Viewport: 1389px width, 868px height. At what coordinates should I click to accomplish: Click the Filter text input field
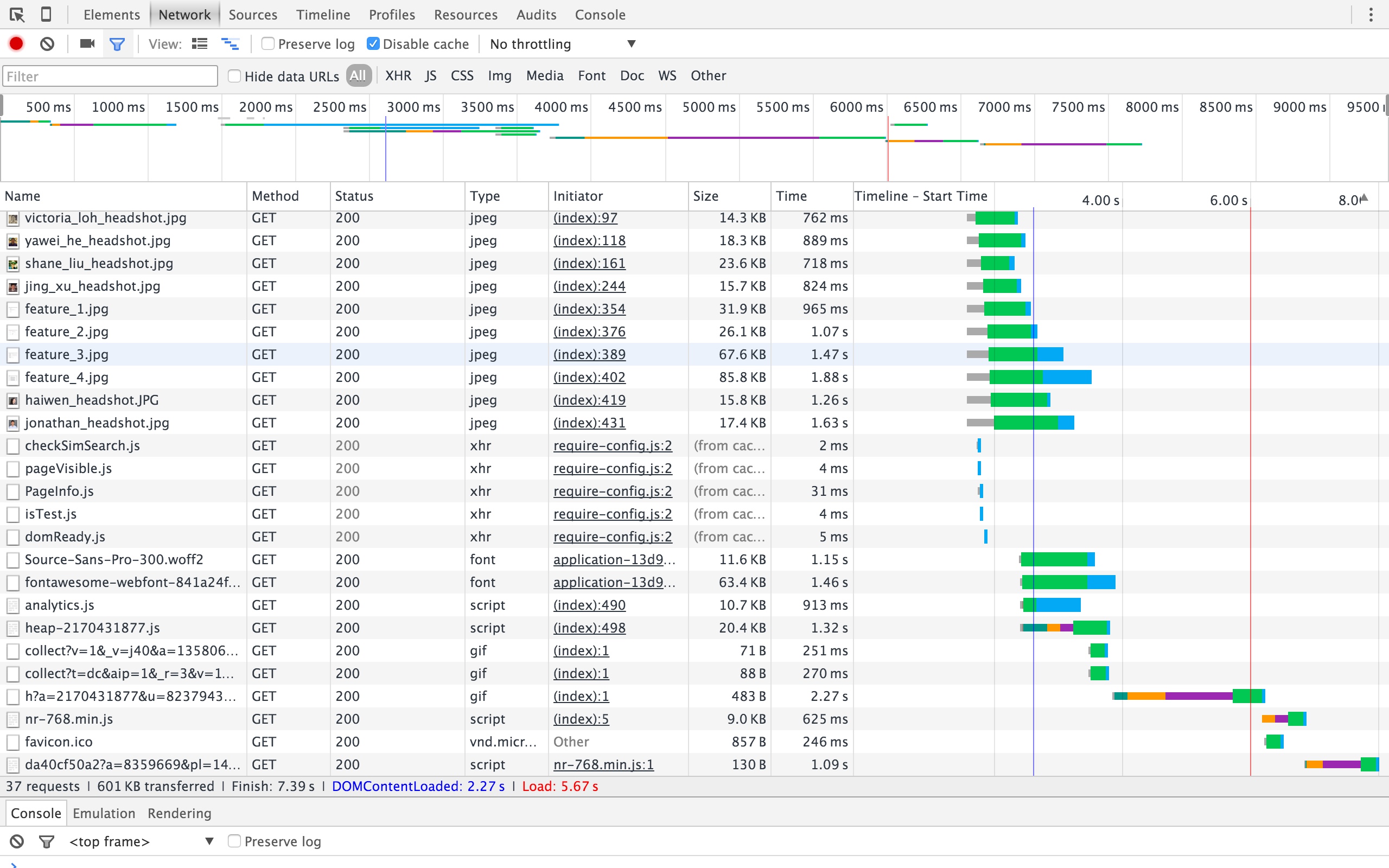[x=110, y=76]
